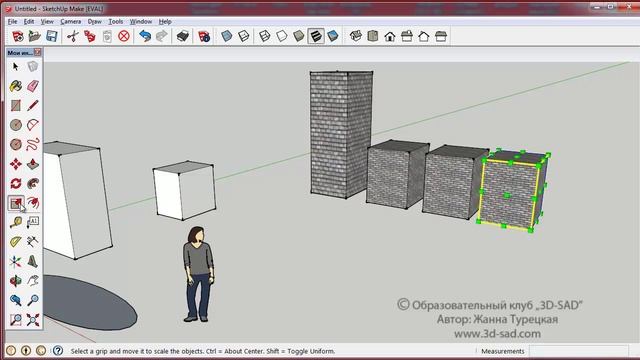
Task: Click in the Measurements input box
Action: click(x=579, y=351)
